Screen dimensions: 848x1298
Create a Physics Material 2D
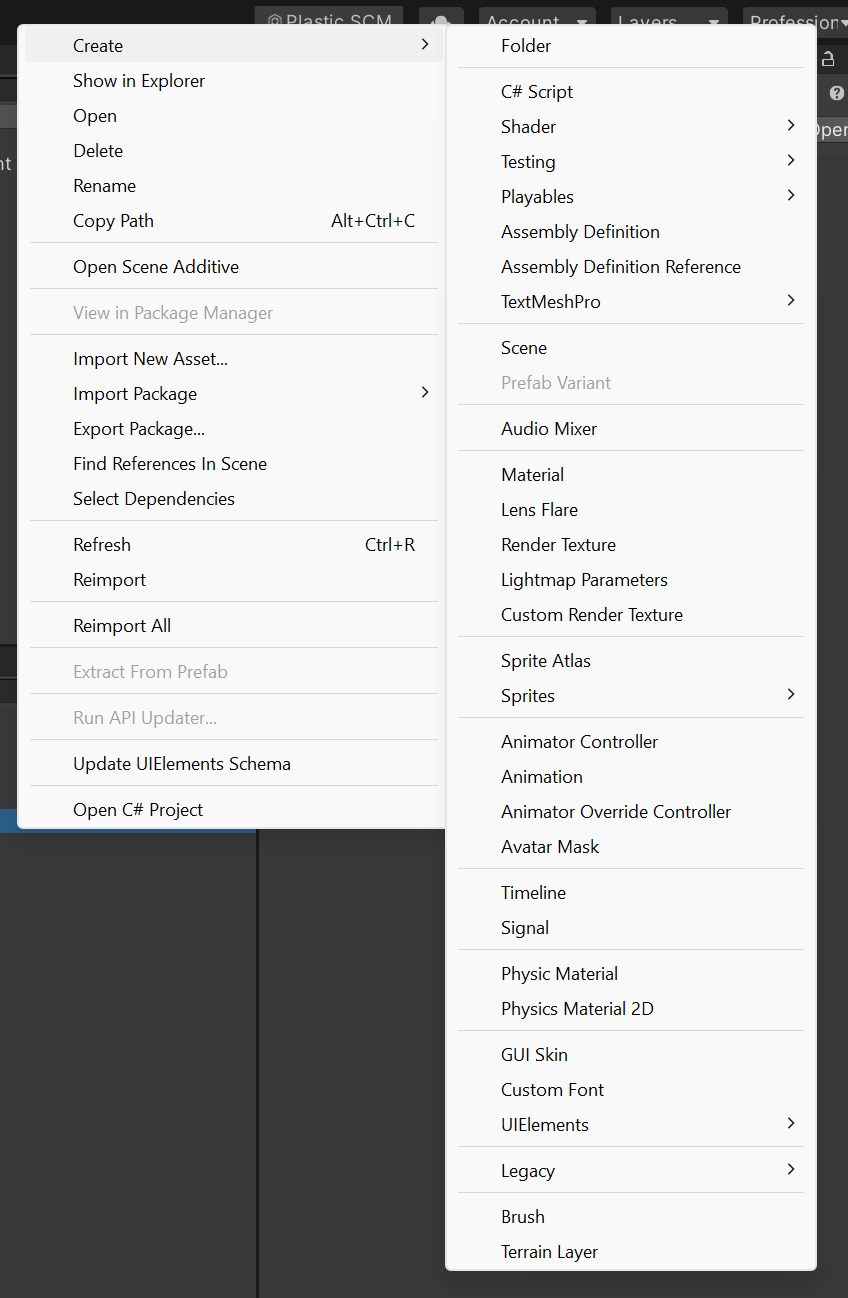[631, 1009]
